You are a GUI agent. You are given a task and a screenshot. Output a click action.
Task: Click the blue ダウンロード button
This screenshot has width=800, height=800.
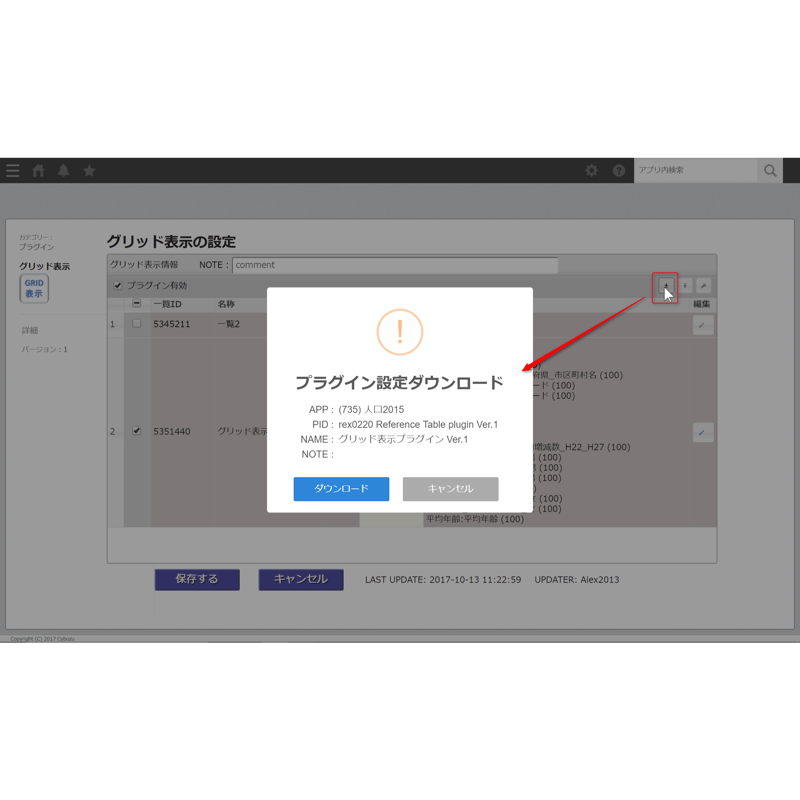point(341,489)
